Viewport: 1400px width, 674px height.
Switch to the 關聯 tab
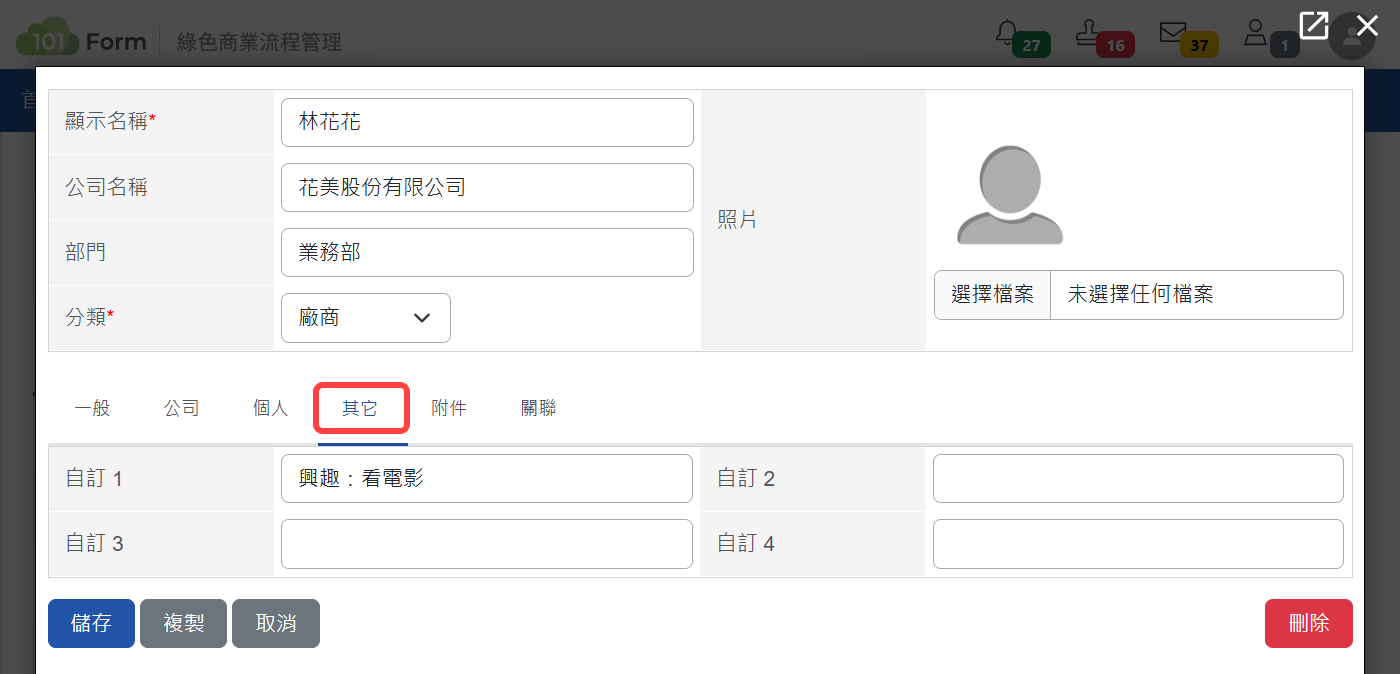(539, 408)
